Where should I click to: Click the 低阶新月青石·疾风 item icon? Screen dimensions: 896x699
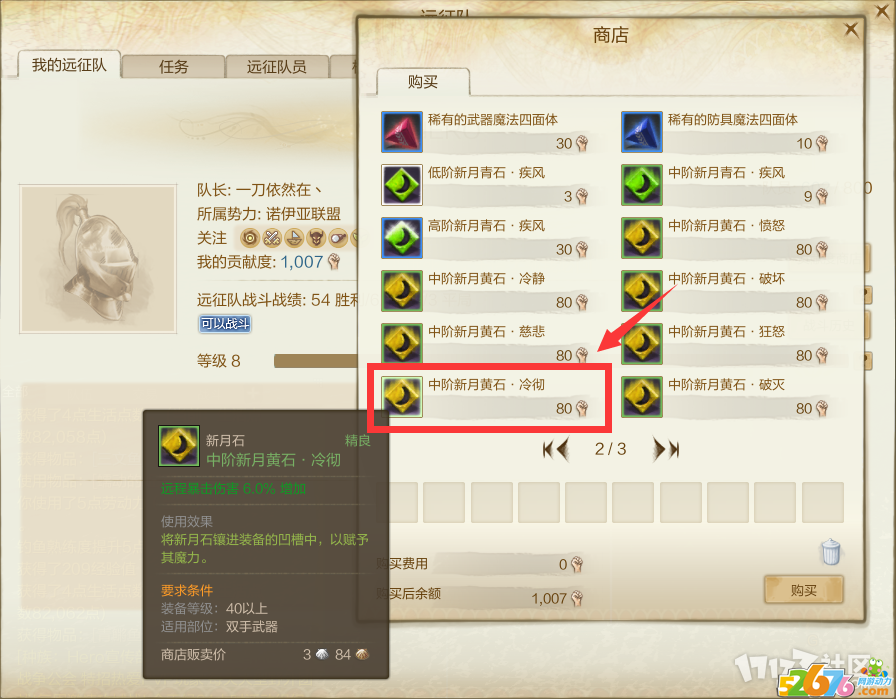(402, 185)
